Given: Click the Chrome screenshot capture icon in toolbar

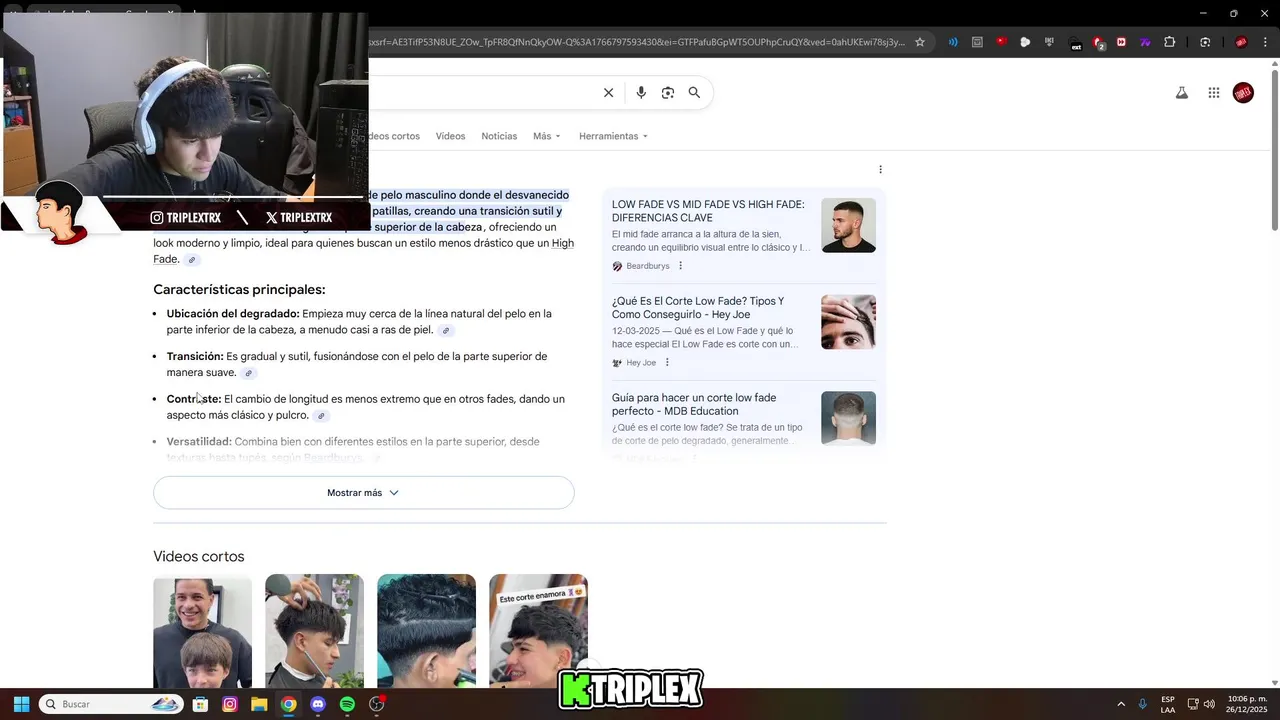Looking at the screenshot, I should [x=1205, y=42].
